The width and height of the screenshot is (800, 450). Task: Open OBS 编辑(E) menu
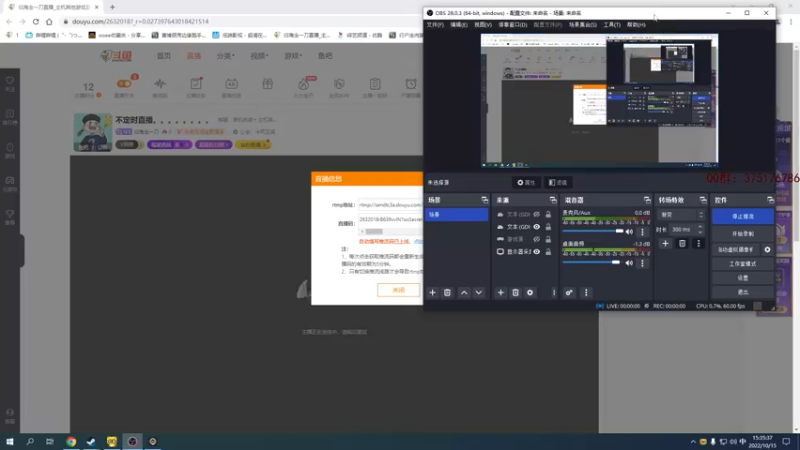click(459, 24)
